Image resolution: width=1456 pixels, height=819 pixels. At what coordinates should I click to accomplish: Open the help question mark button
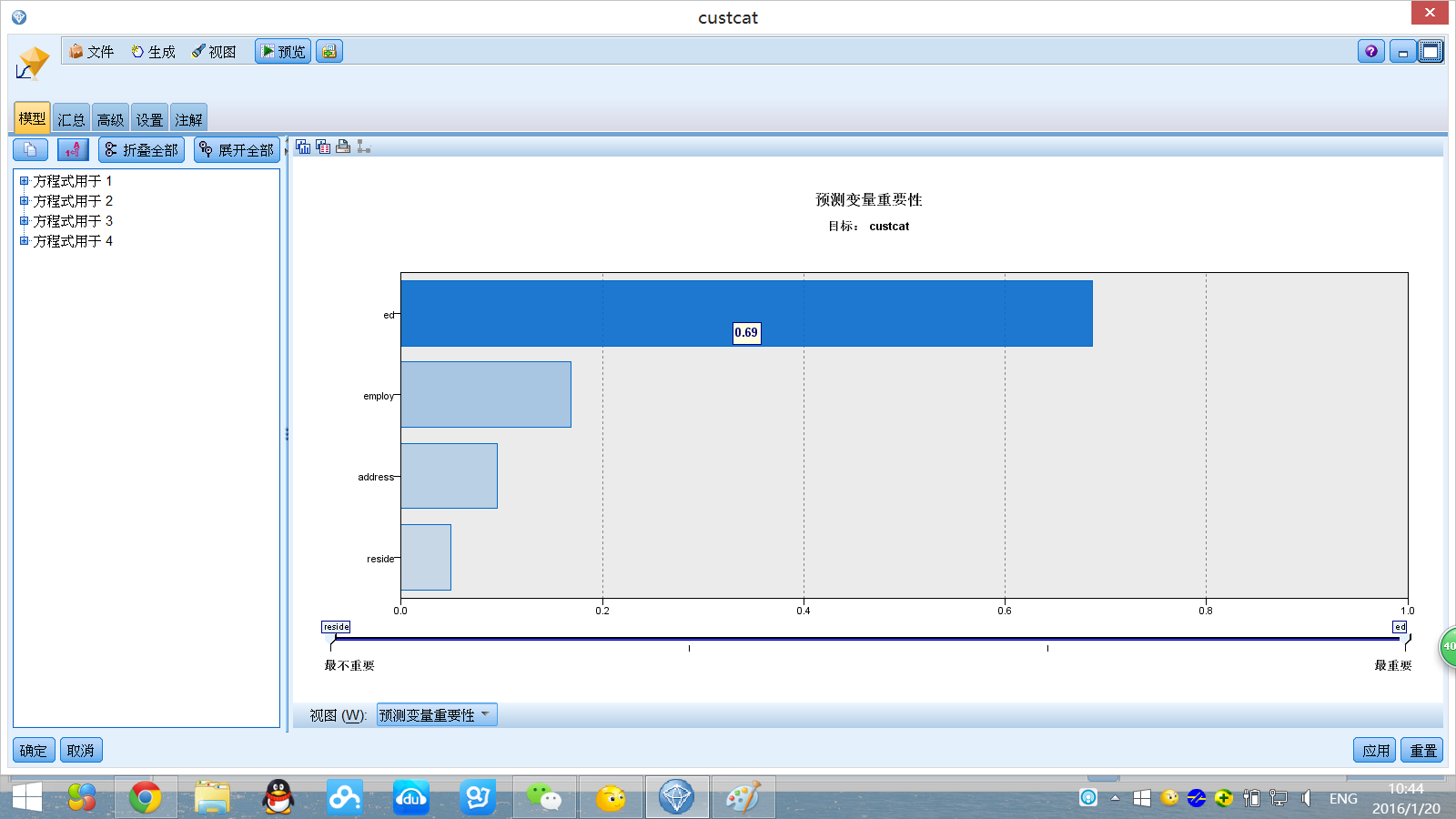click(1370, 52)
